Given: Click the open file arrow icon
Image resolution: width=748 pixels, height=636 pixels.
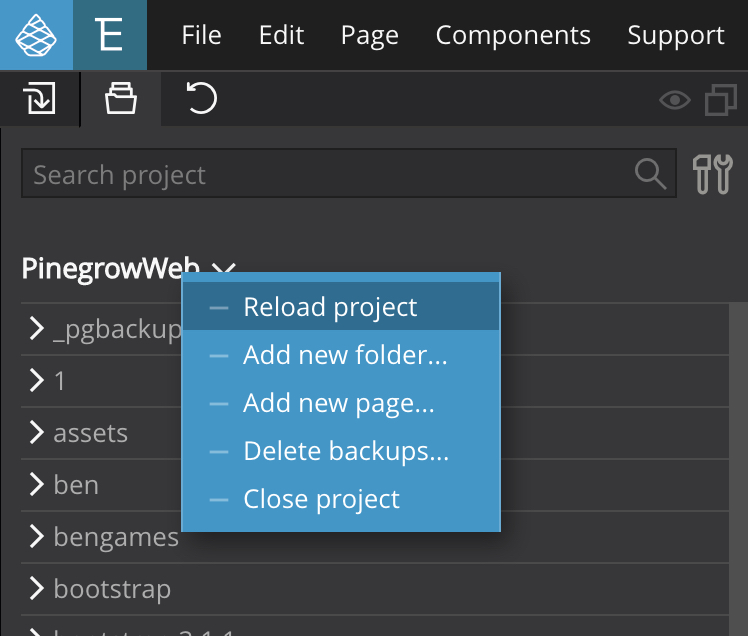Looking at the screenshot, I should (x=40, y=98).
